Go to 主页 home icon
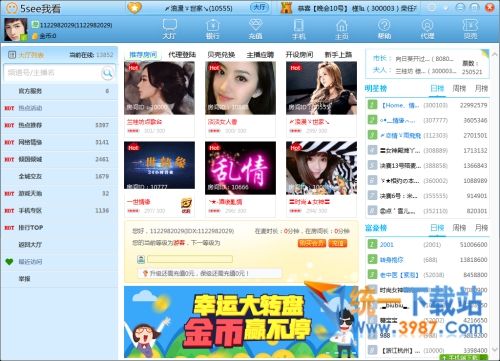The height and width of the screenshot is (361, 500). [341, 29]
